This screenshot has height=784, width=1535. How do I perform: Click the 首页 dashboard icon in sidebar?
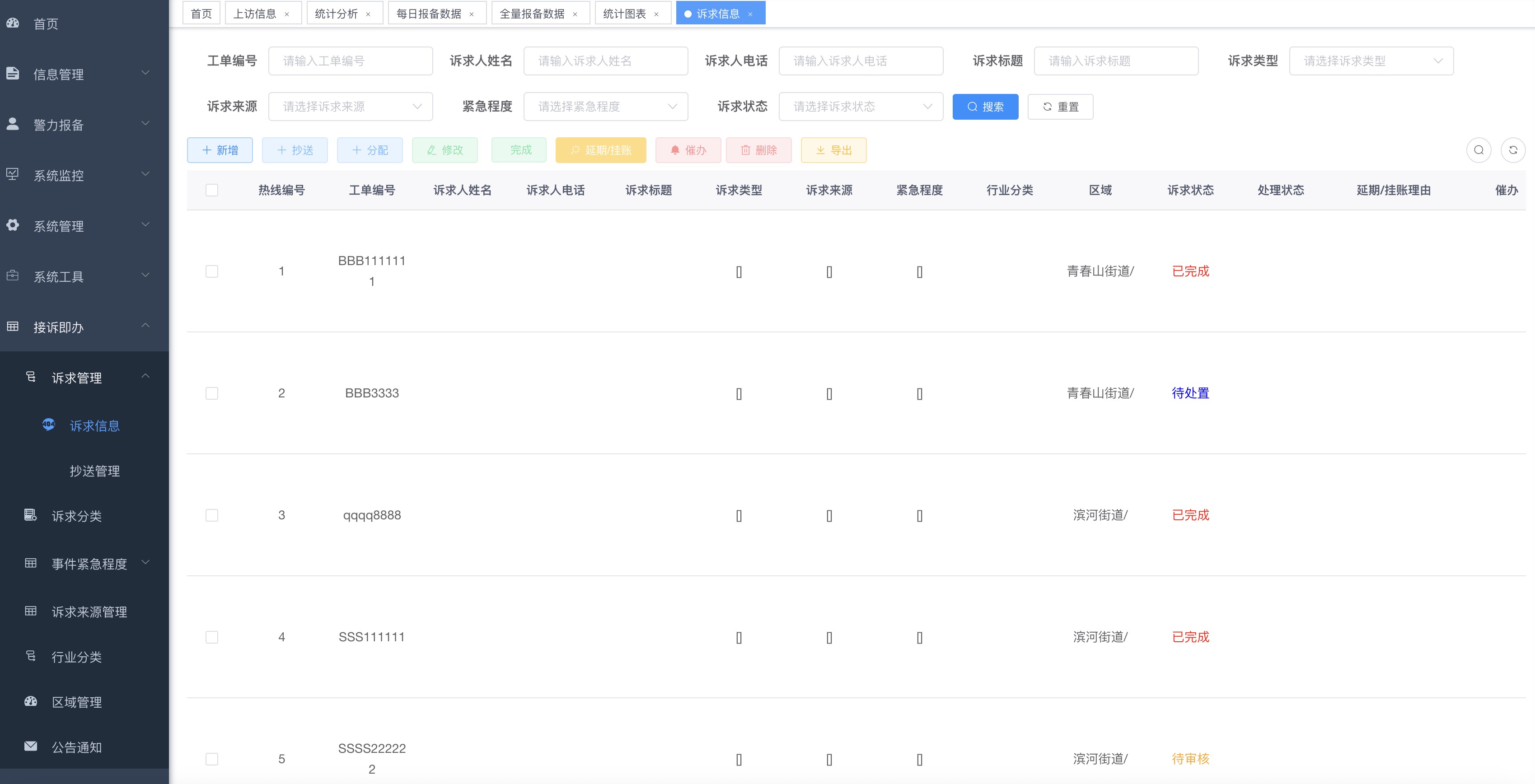(x=13, y=23)
